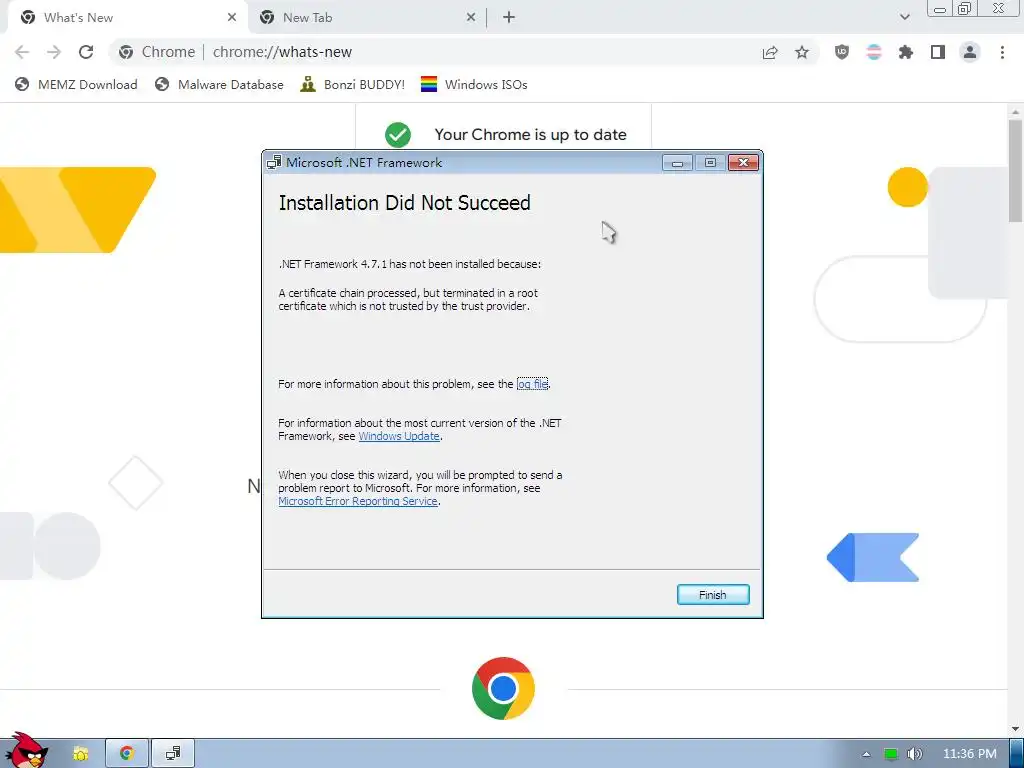1024x768 pixels.
Task: Share this page icon in address bar
Action: pos(770,52)
